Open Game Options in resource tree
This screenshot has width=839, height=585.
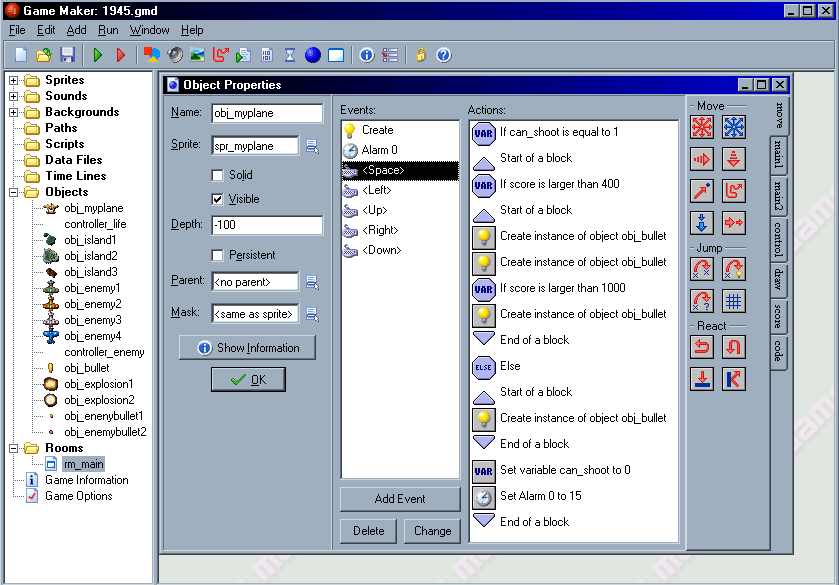[x=79, y=496]
